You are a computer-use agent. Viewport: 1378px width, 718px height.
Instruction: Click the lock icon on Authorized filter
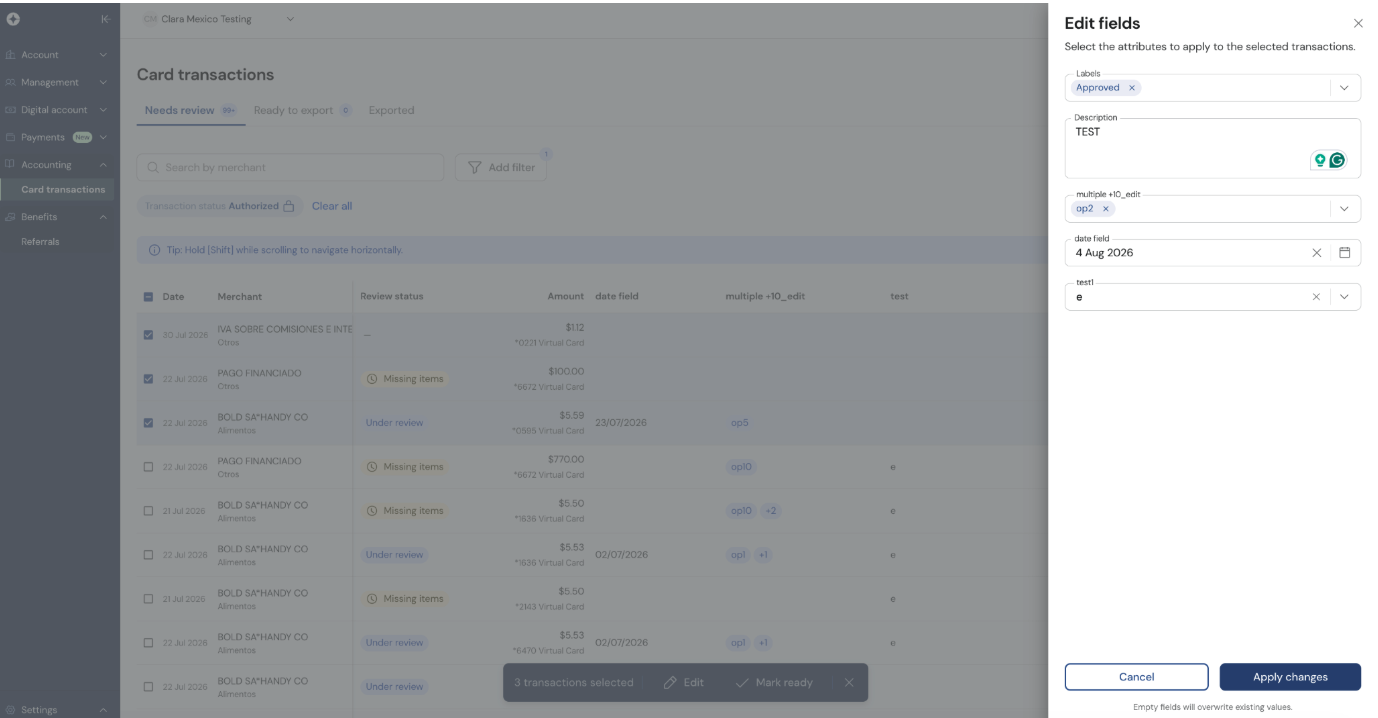click(x=289, y=206)
